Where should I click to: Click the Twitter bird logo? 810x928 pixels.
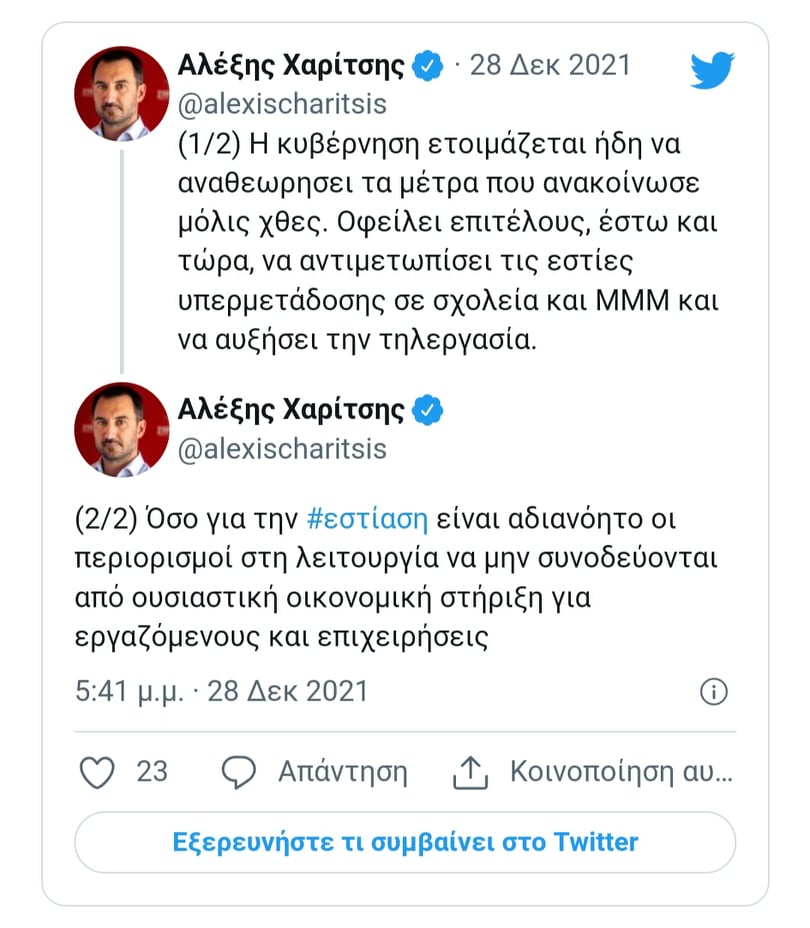point(712,70)
